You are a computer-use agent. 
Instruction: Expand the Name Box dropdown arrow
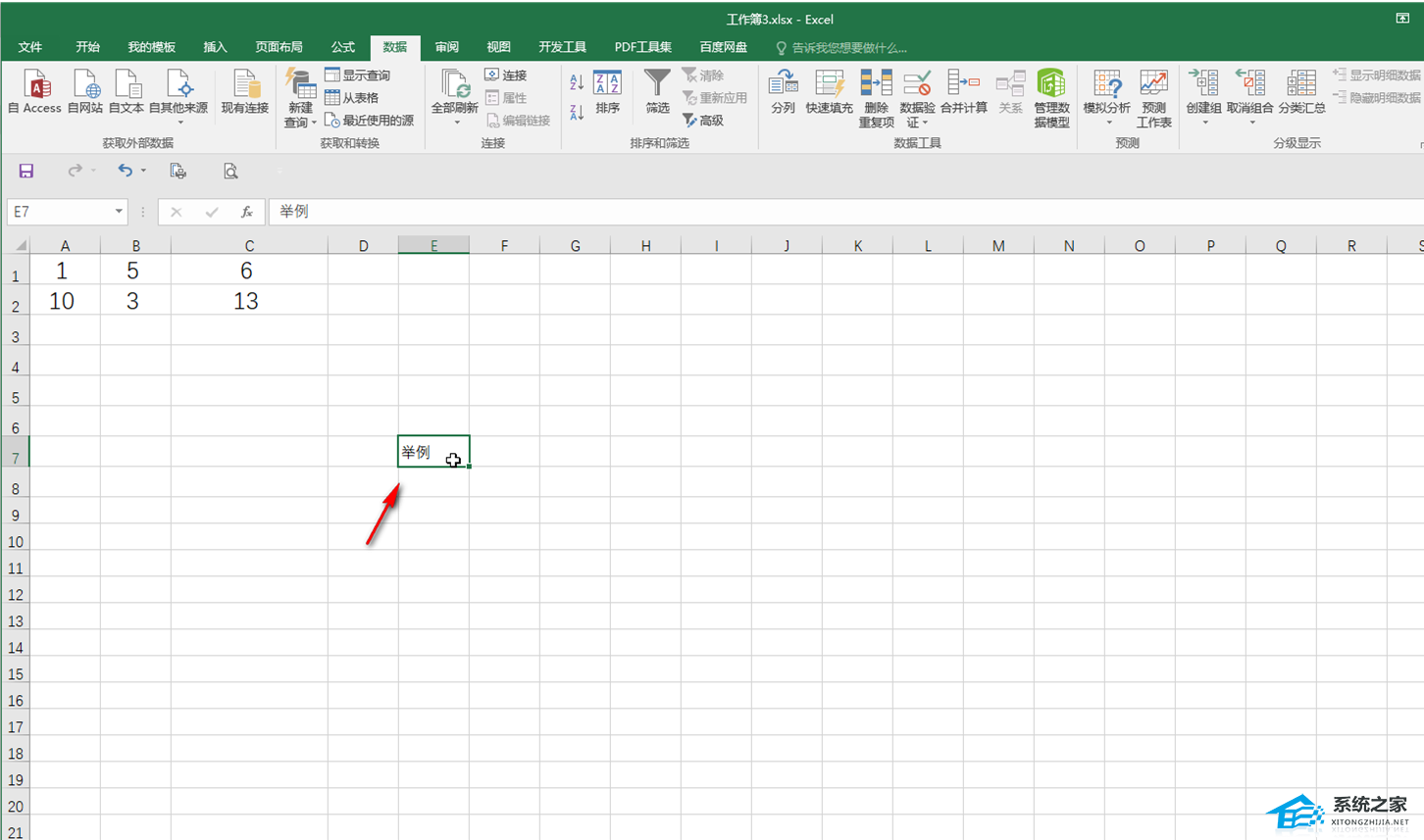point(119,212)
